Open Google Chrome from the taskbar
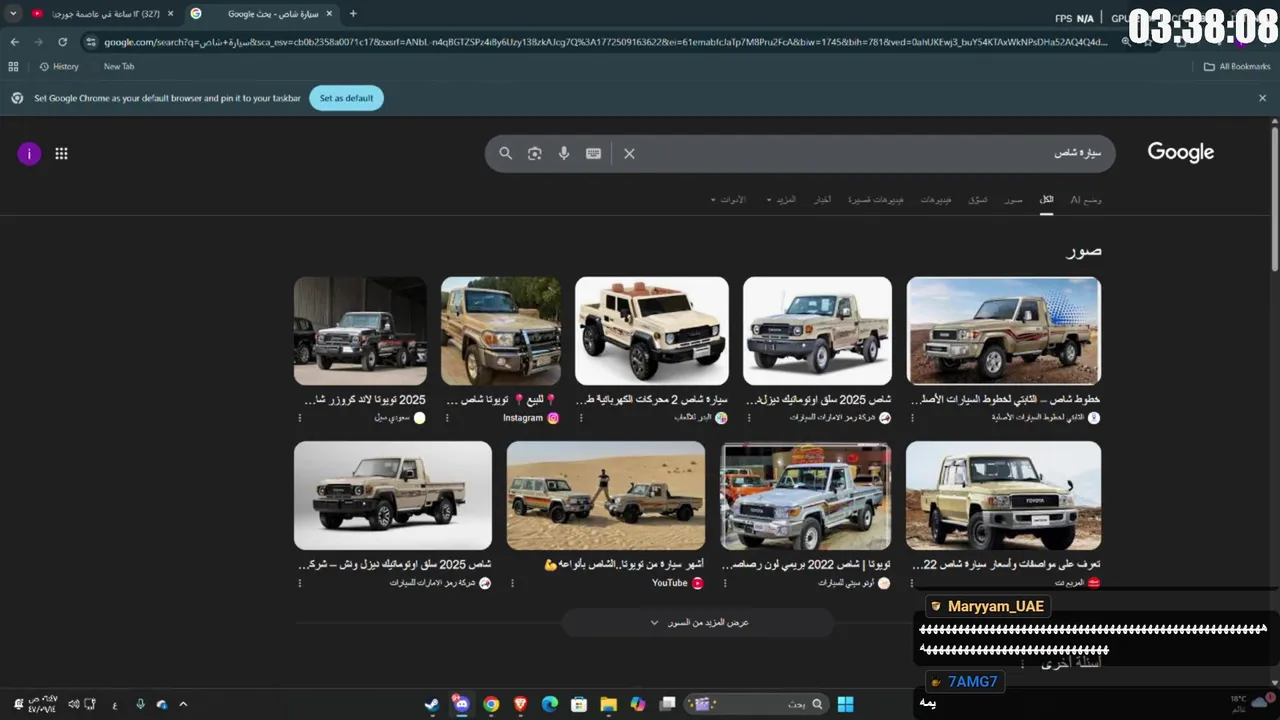The height and width of the screenshot is (720, 1280). pyautogui.click(x=491, y=704)
